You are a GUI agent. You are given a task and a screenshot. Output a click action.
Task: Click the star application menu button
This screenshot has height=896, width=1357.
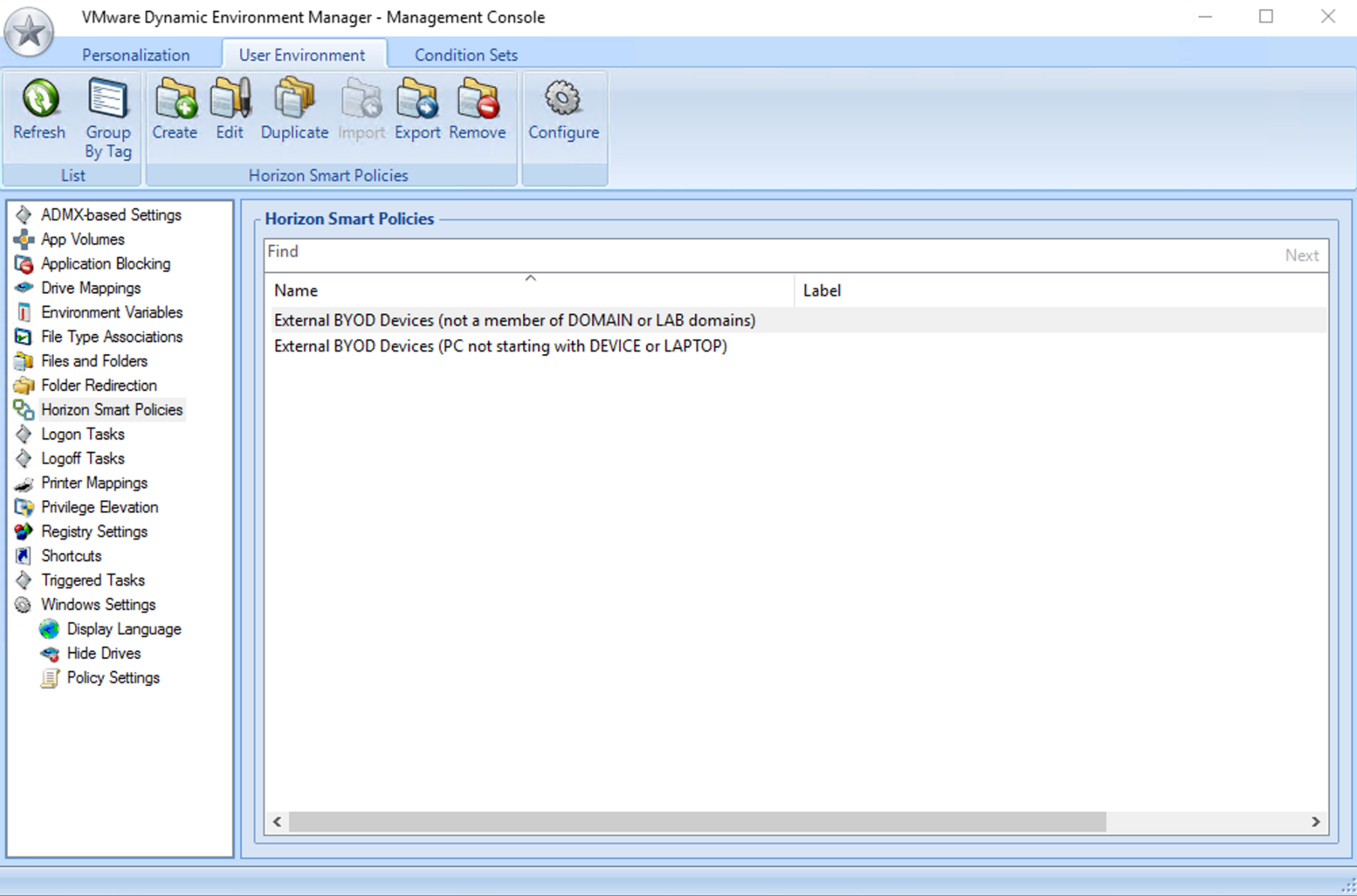(x=29, y=32)
